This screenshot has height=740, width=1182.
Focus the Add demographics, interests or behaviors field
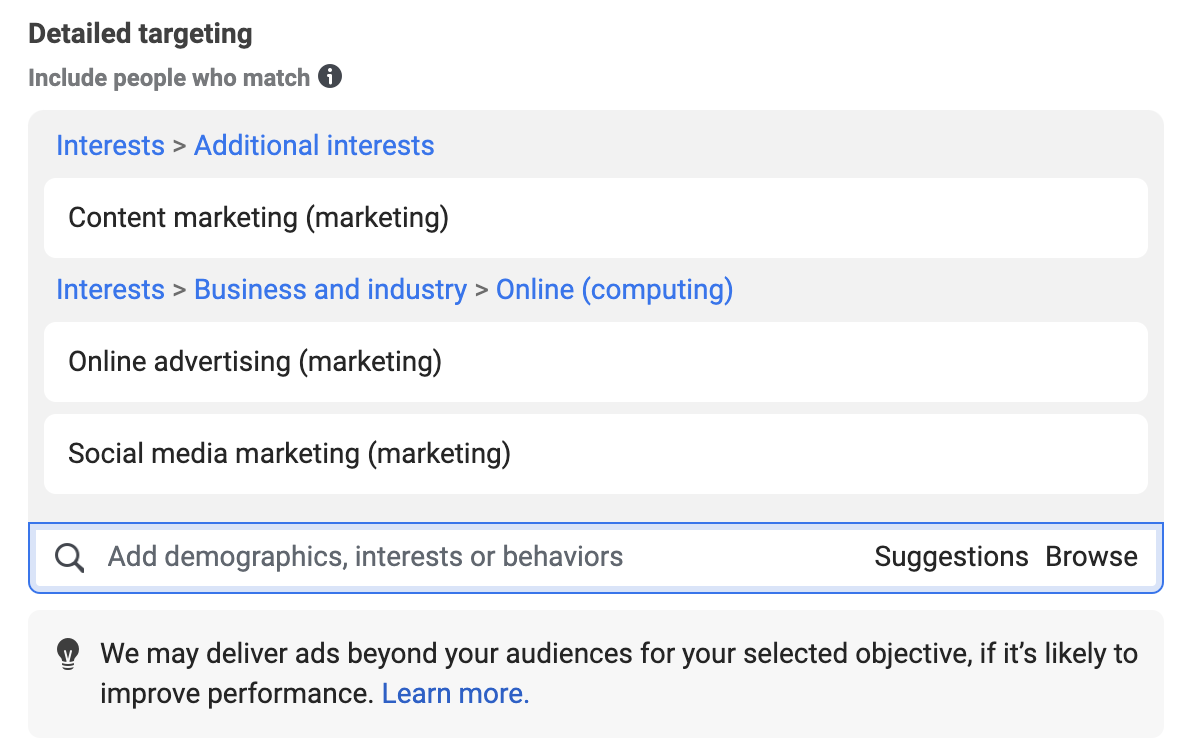point(482,557)
